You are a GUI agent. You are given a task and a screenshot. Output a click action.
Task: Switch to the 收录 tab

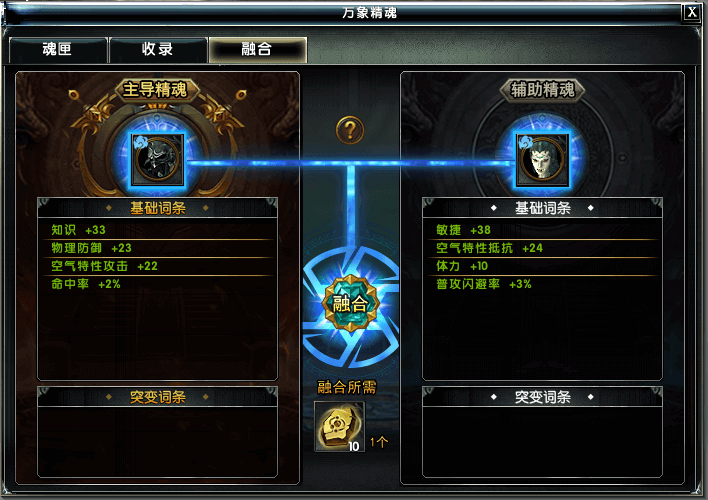coord(158,50)
